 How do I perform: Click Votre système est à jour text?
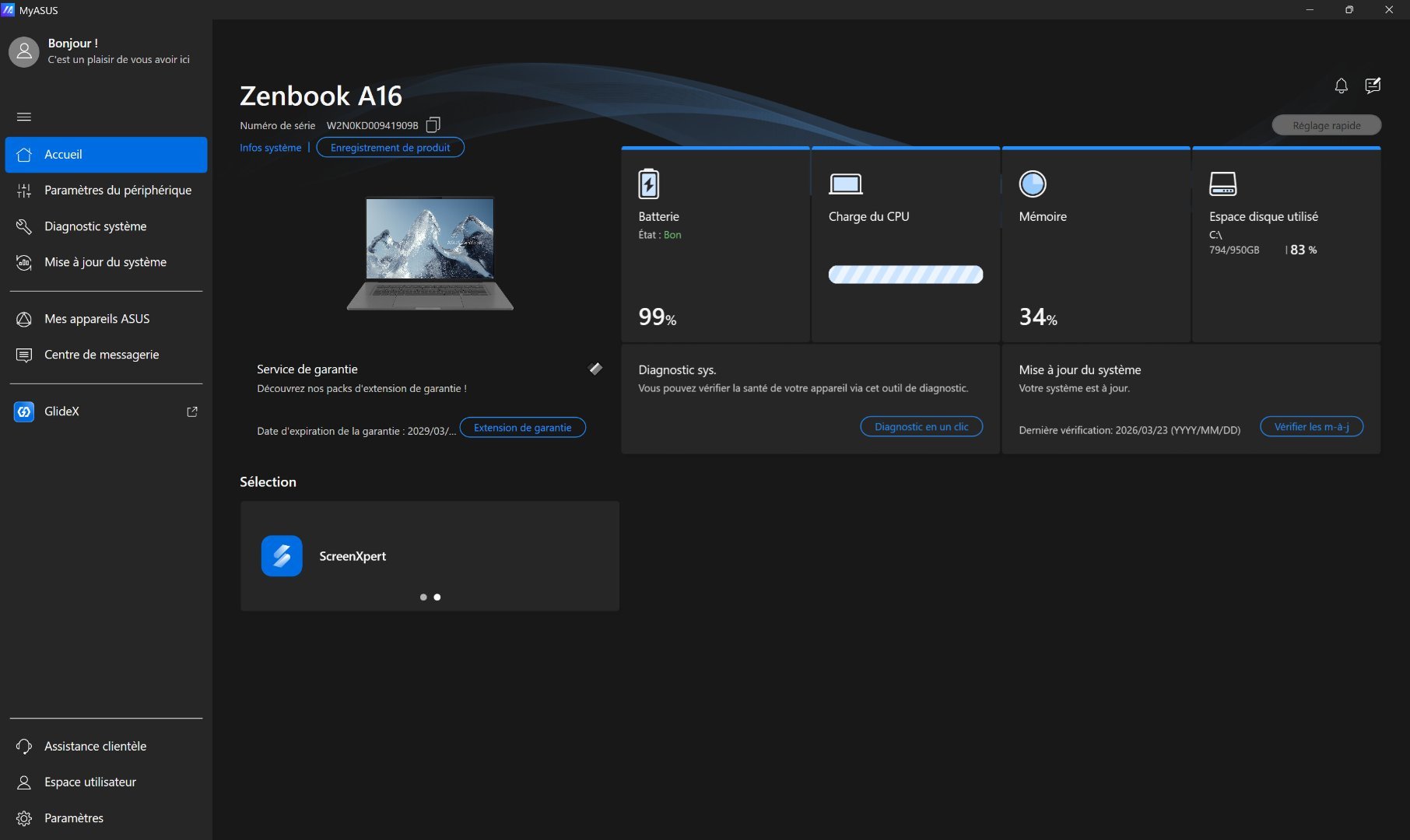coord(1074,388)
